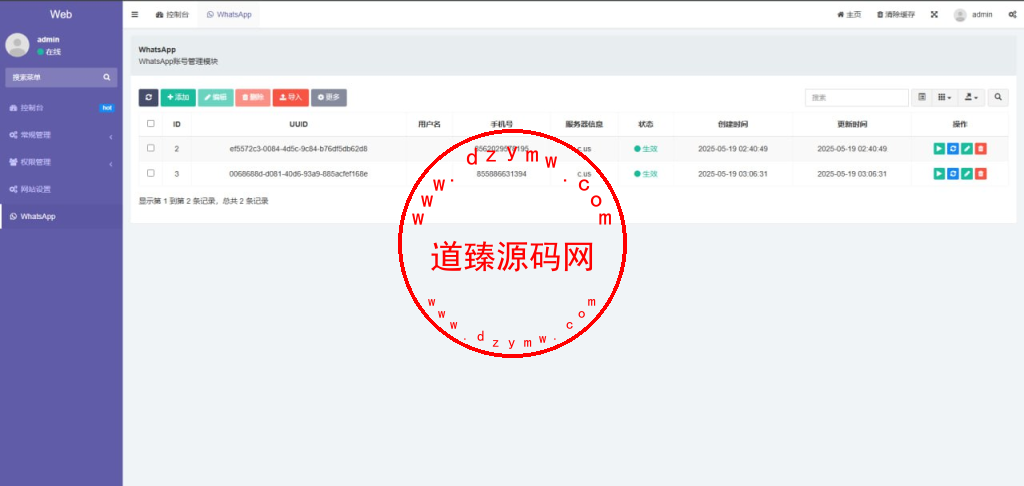Toggle the table card view icon
Viewport: 1024px width, 486px height.
coord(921,97)
